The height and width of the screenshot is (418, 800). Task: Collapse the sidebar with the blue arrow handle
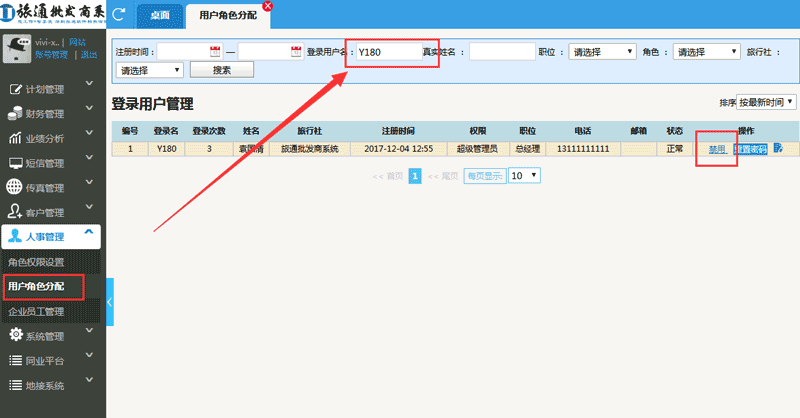(x=110, y=304)
